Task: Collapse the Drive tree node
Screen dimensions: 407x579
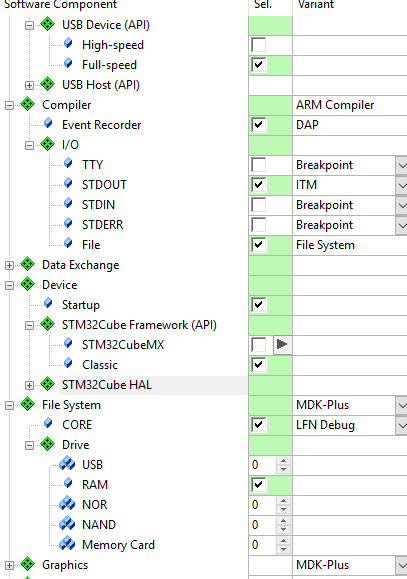Action: click(x=29, y=445)
